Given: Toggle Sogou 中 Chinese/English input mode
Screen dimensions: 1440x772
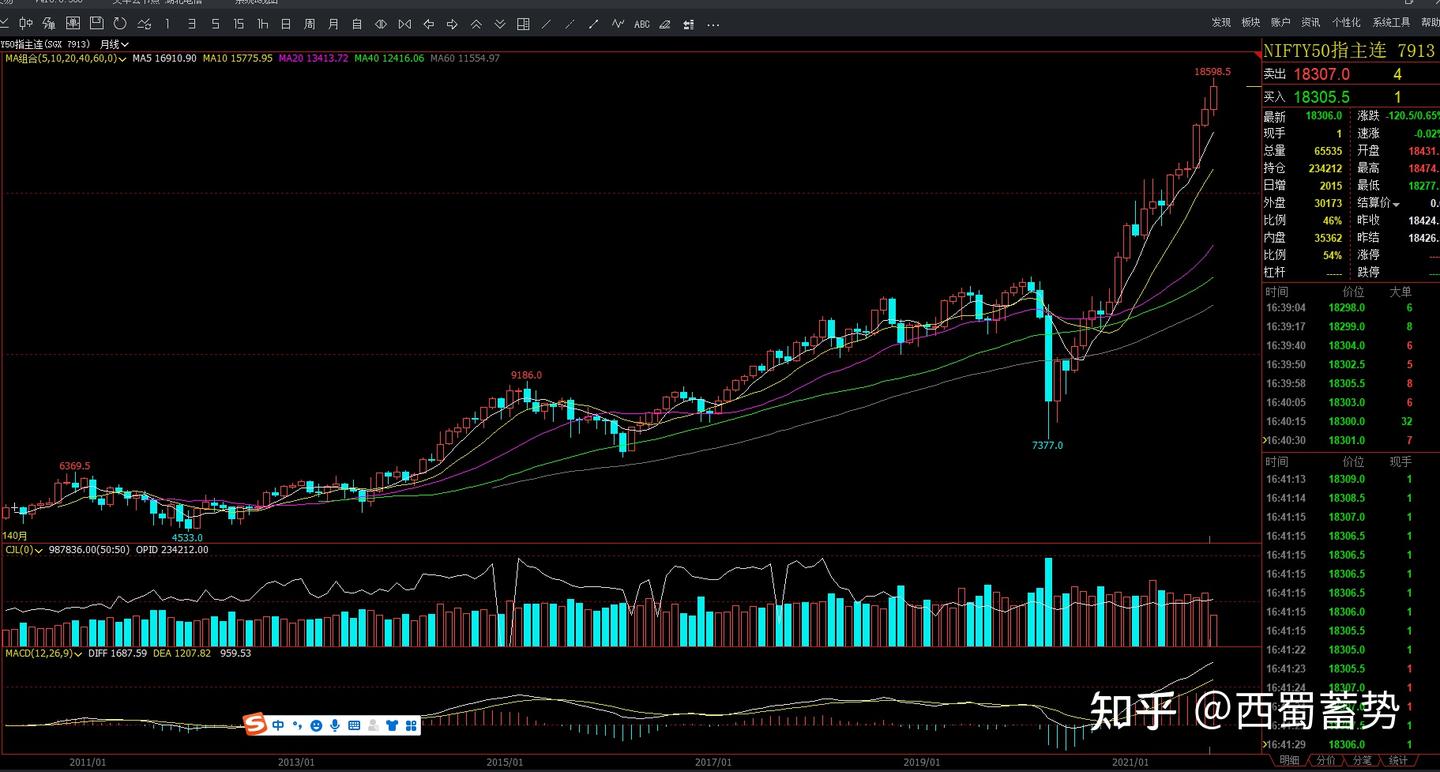Looking at the screenshot, I should pos(278,725).
